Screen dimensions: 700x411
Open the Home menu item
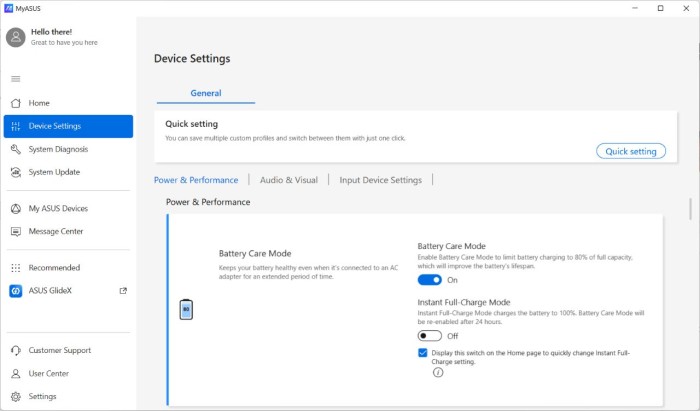click(68, 103)
